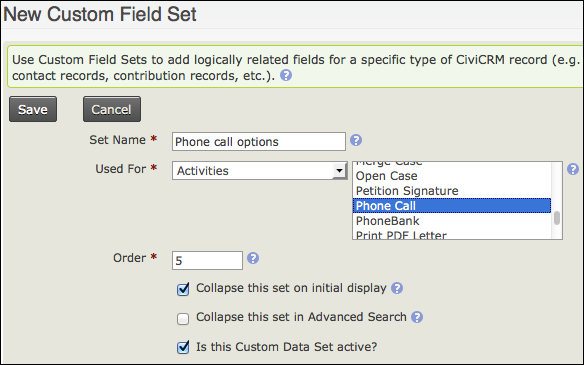Click the activity list scrollbar thumb
Image resolution: width=584 pixels, height=365 pixels.
(557, 218)
